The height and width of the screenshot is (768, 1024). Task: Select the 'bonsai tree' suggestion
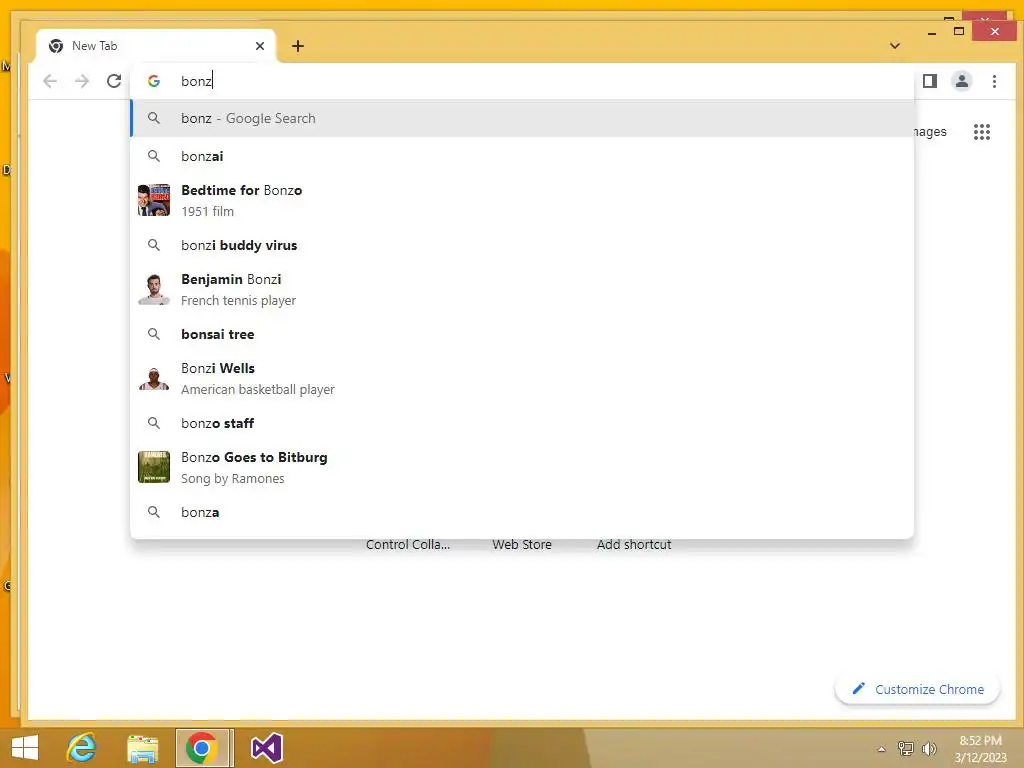522,334
